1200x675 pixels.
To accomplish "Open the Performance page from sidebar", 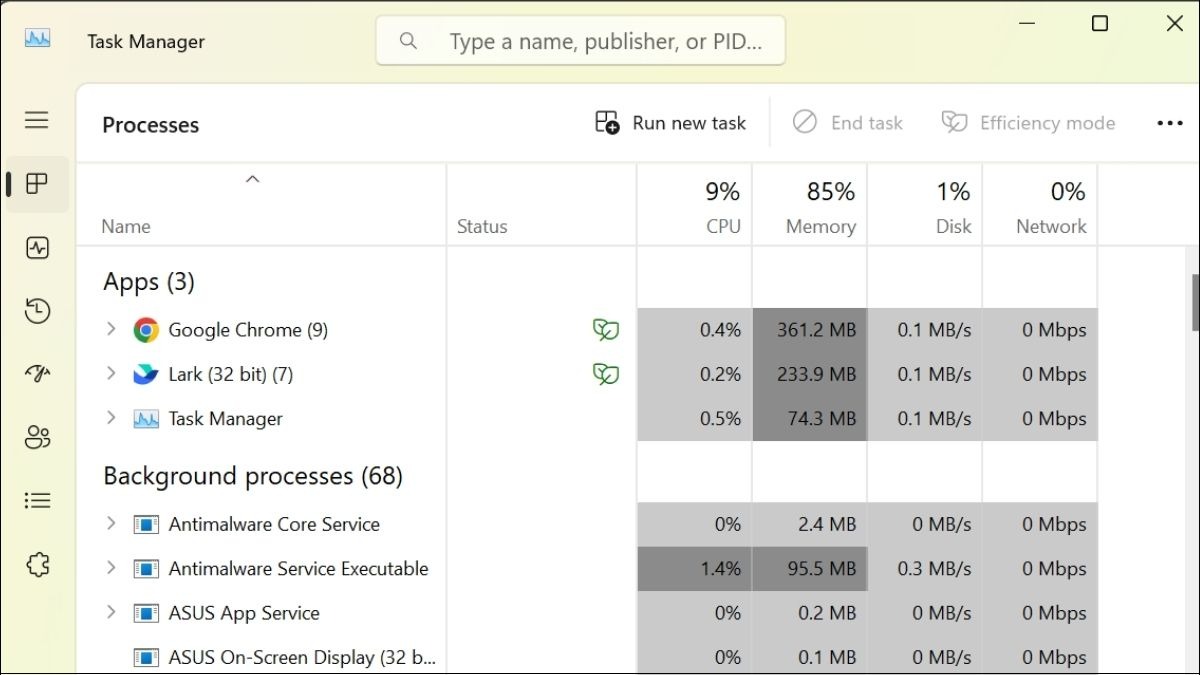I will (37, 248).
